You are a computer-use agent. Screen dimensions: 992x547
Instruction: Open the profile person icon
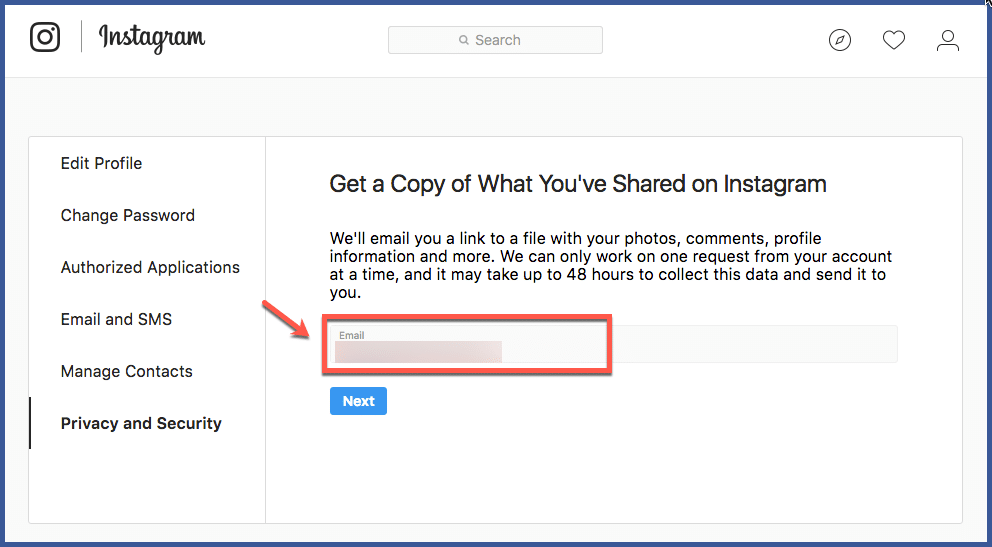[948, 40]
